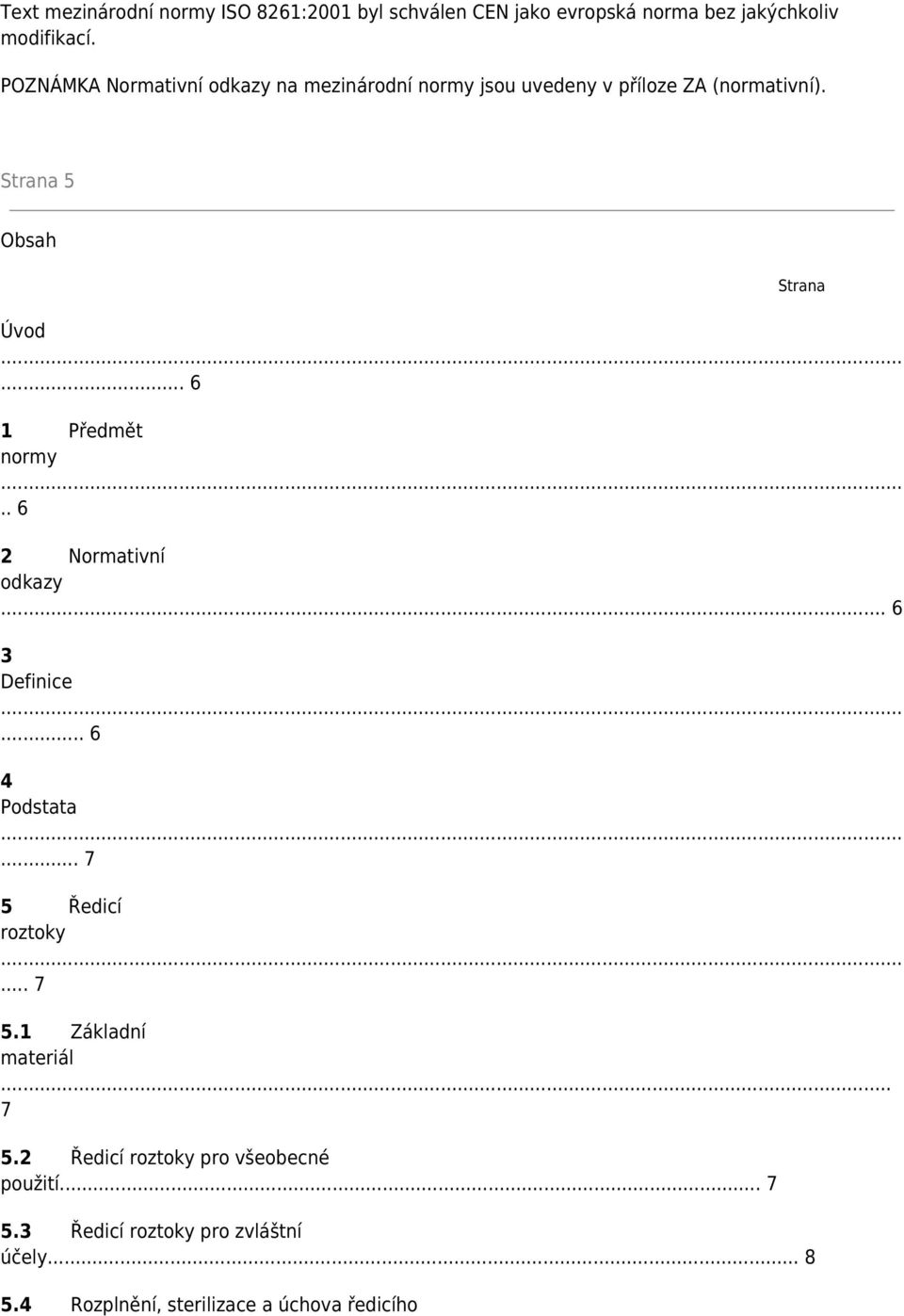Click entry '5.4 Rozplnění, sterilizace a úchova'
The width and height of the screenshot is (904, 1316).
point(209,1305)
